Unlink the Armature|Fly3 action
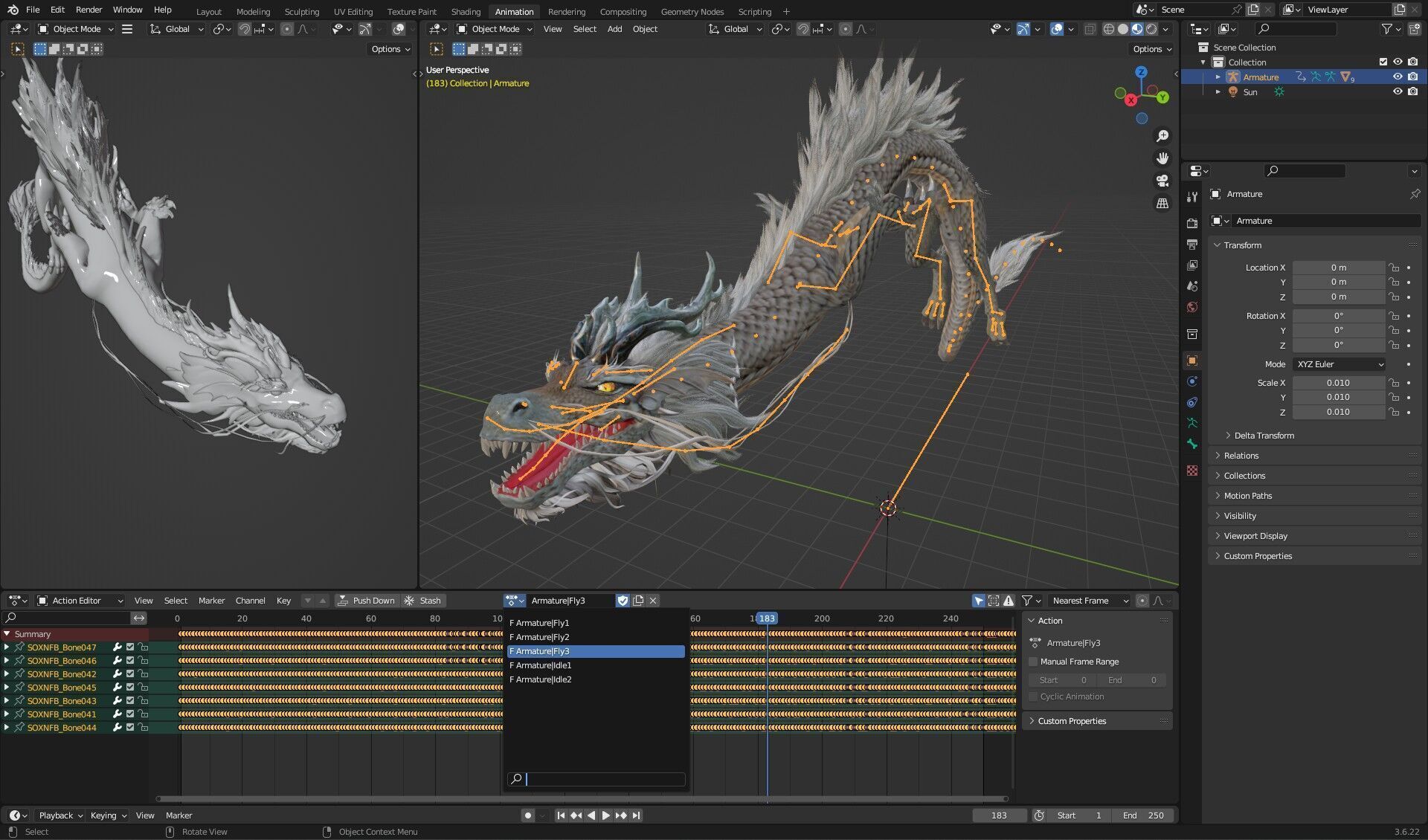Screen dimensions: 1428x840 [653, 601]
